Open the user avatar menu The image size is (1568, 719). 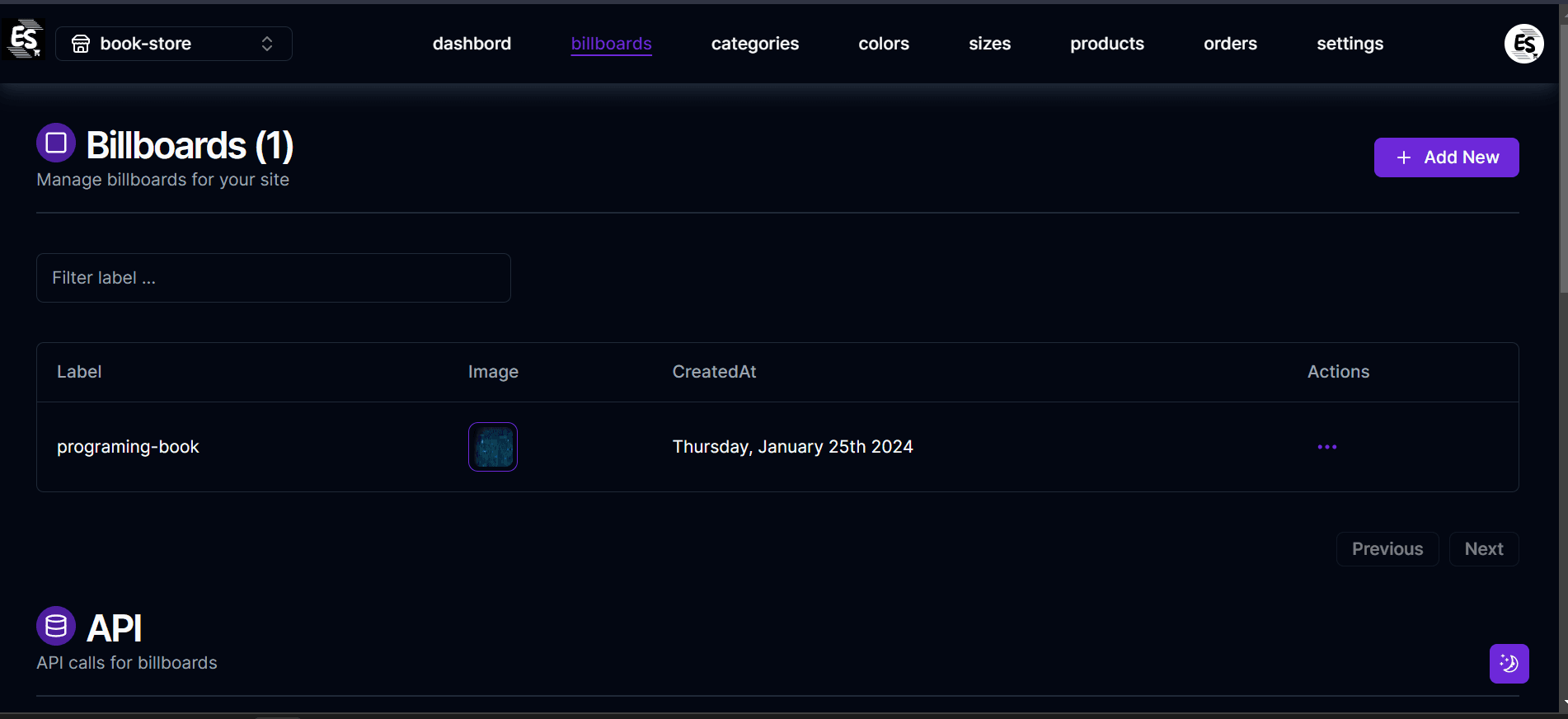click(1523, 44)
